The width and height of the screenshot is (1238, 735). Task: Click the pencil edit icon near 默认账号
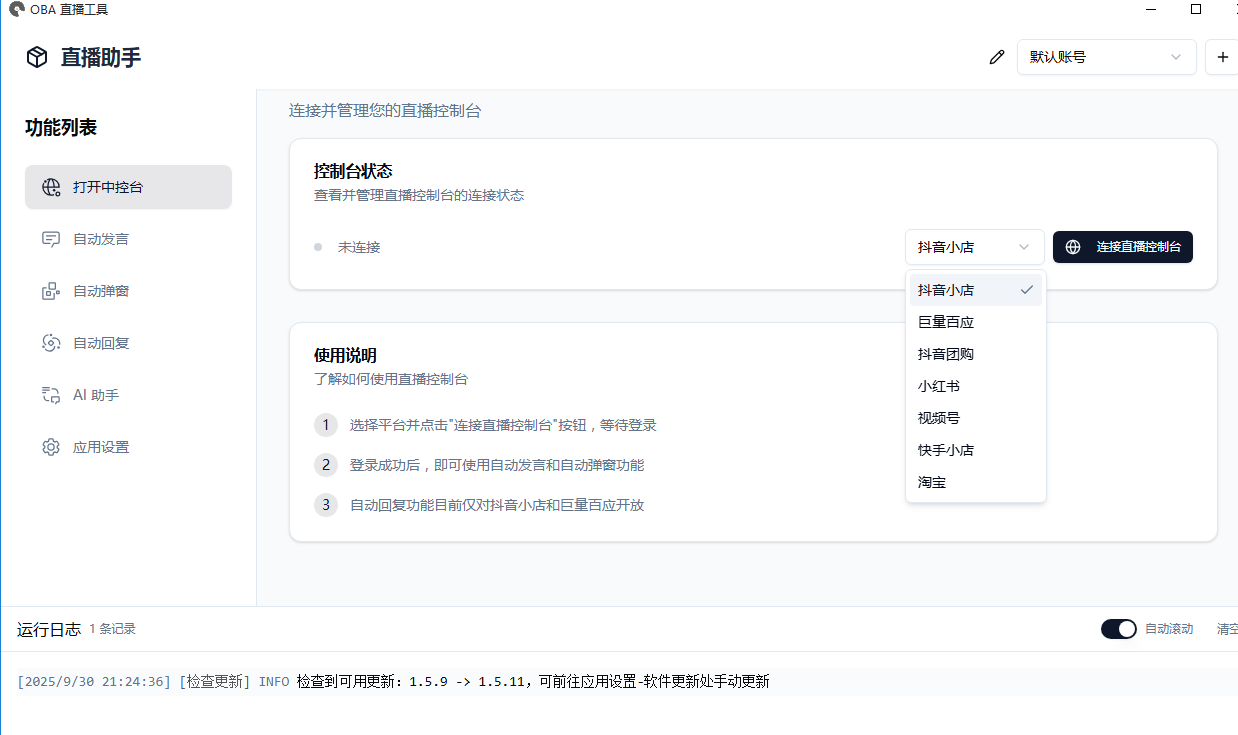pyautogui.click(x=996, y=57)
